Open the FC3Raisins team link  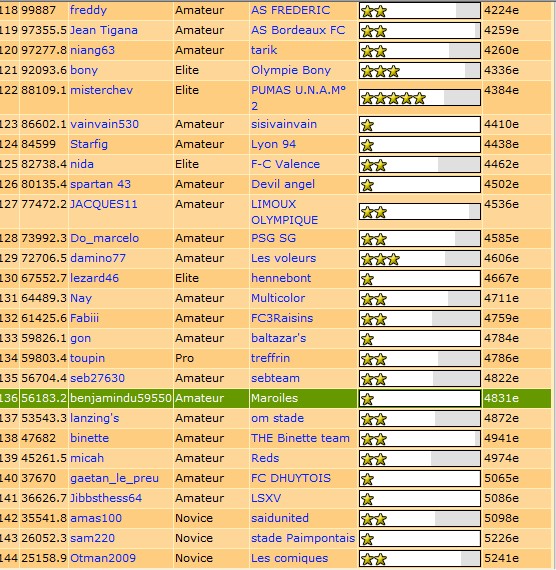[x=282, y=318]
